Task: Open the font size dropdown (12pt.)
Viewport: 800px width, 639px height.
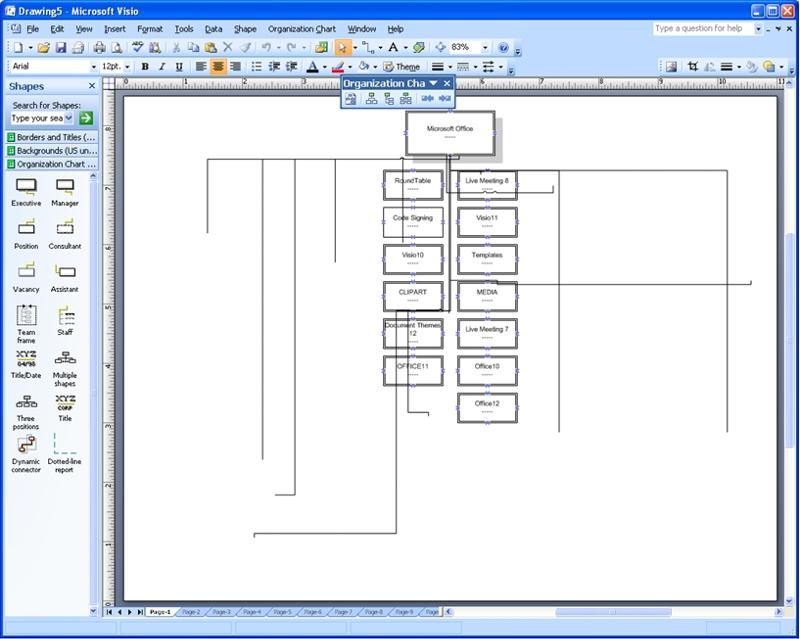Action: [x=127, y=66]
